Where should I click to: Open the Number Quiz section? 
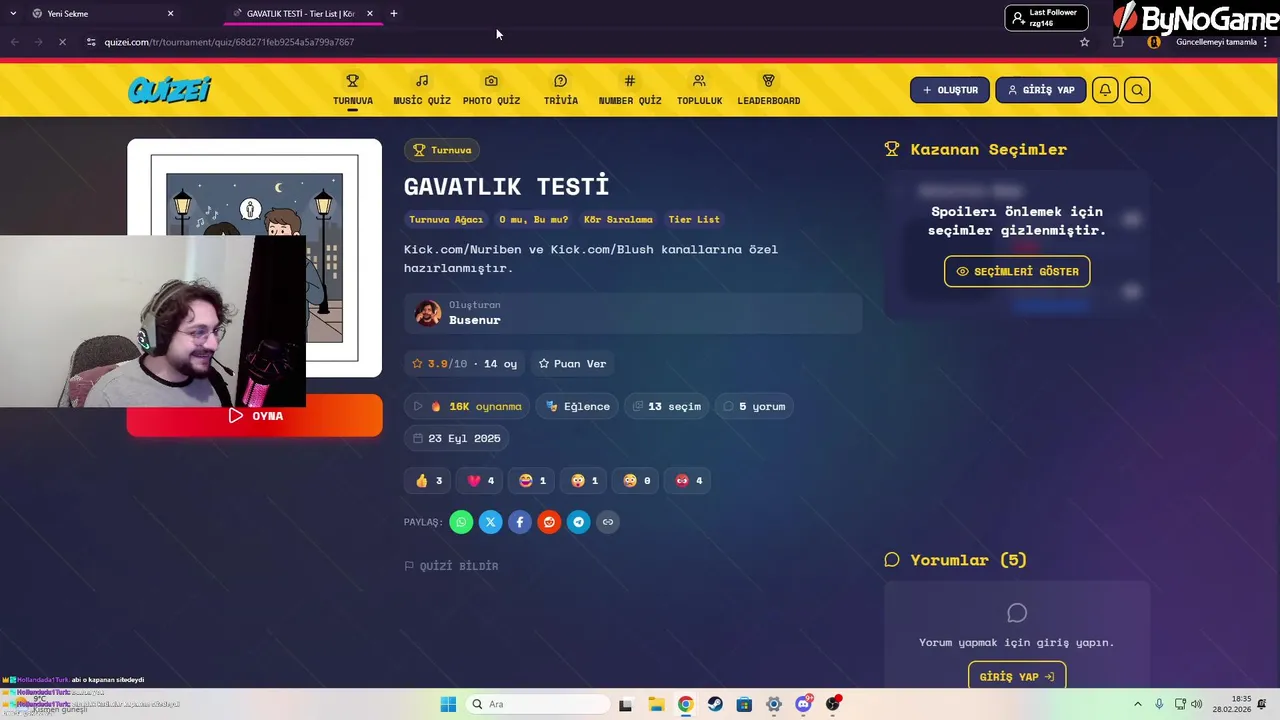[x=630, y=90]
